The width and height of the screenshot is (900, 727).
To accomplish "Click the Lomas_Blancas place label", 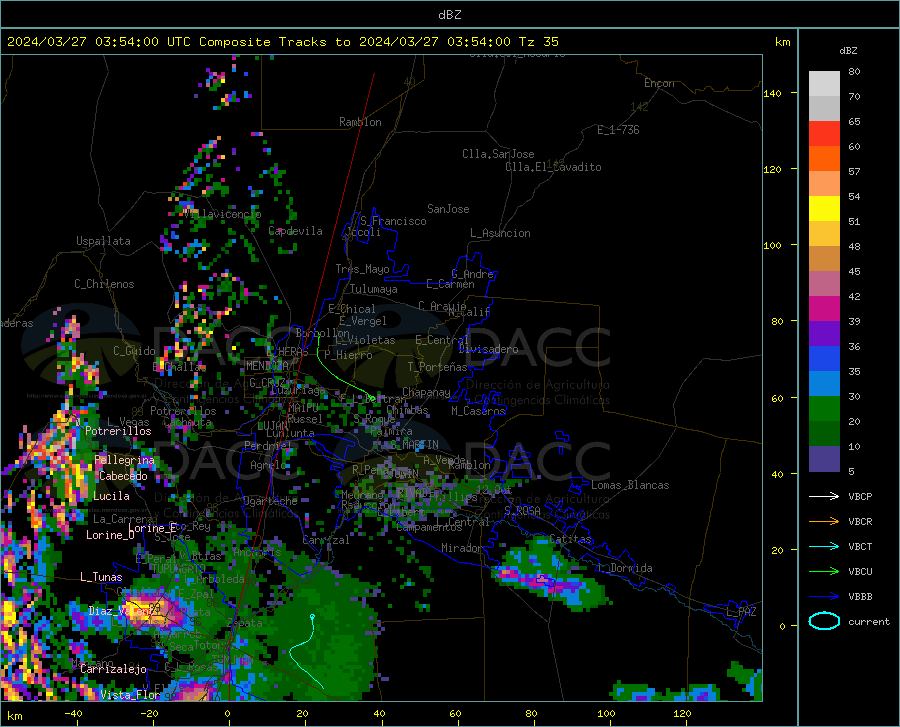I will pos(630,485).
